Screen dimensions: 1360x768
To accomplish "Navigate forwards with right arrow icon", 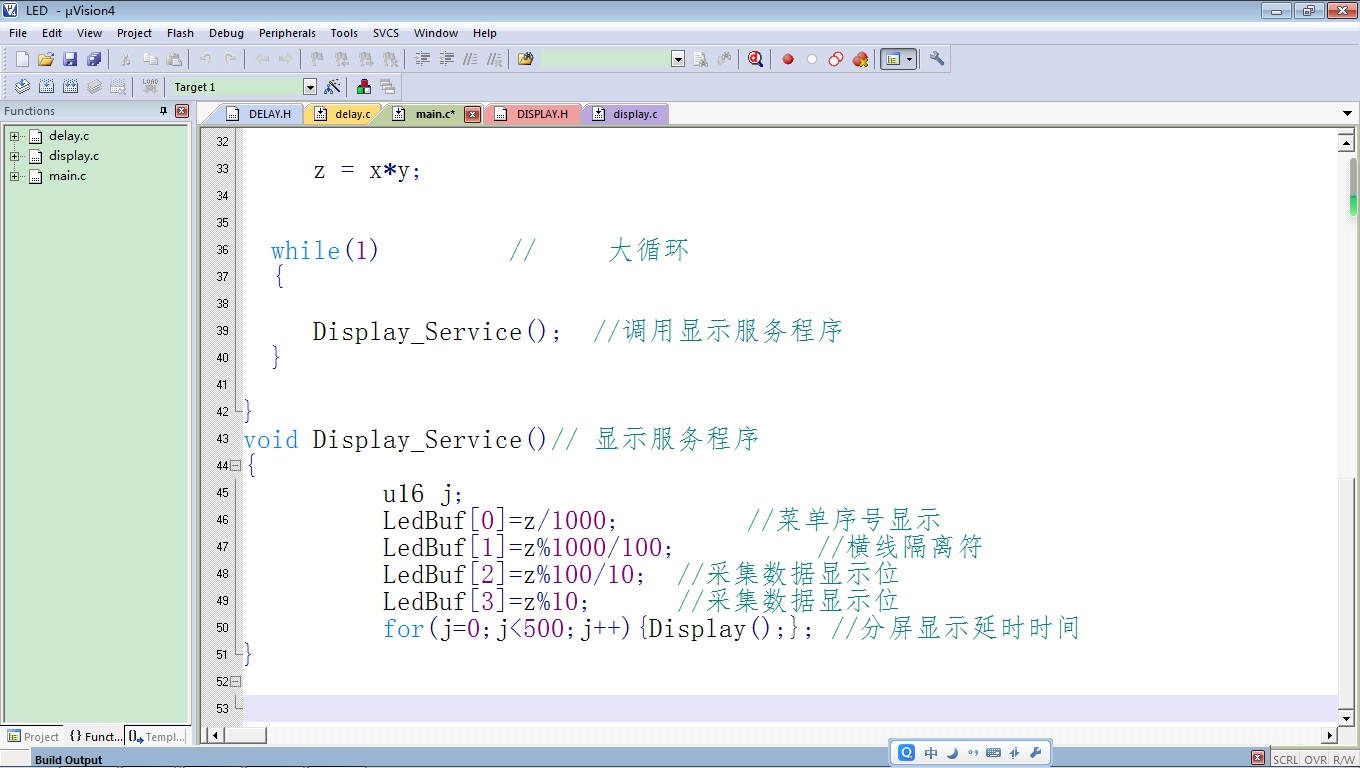I will pos(286,59).
